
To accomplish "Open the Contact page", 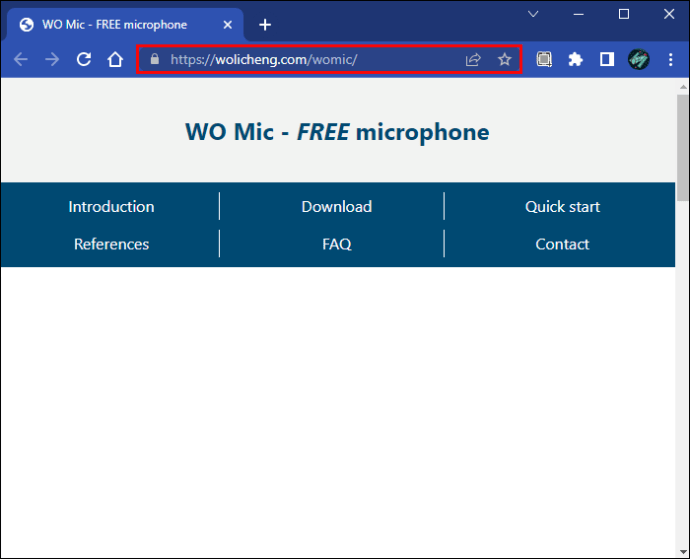I will (x=562, y=244).
